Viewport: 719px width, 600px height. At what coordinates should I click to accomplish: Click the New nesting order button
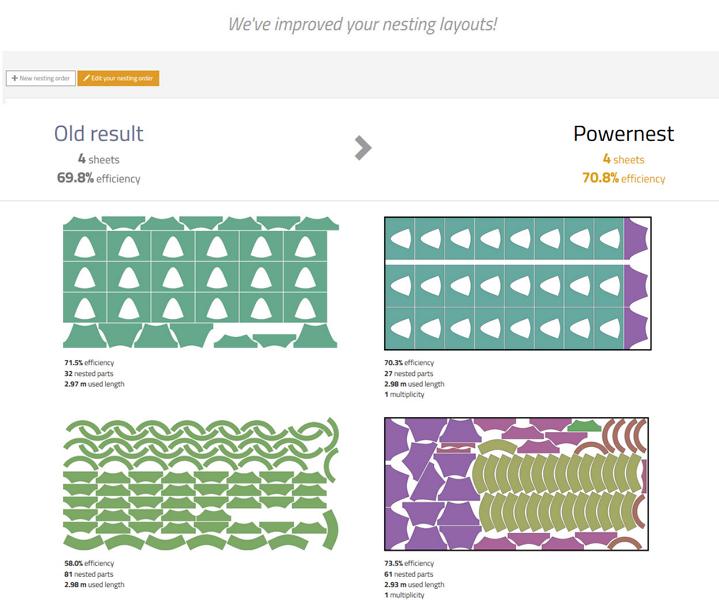pos(41,78)
